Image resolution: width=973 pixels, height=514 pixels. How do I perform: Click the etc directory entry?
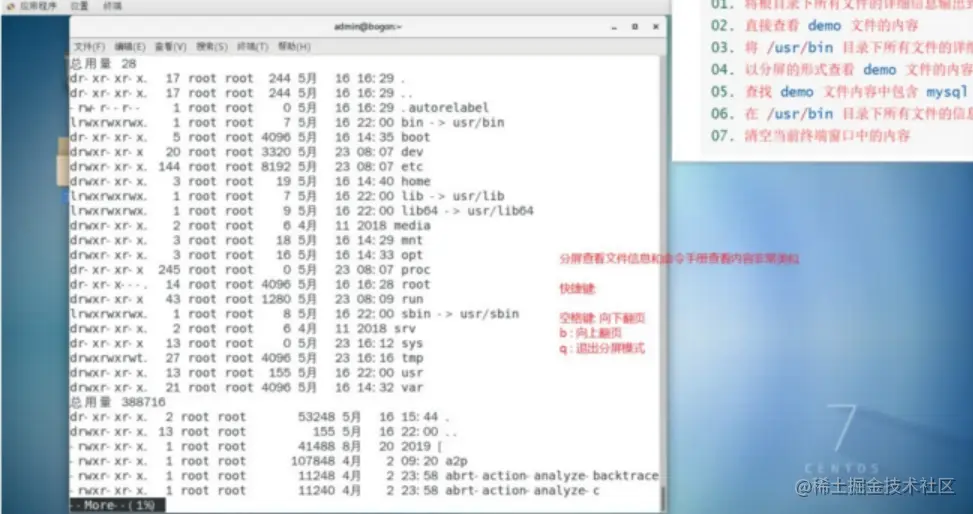click(x=413, y=167)
